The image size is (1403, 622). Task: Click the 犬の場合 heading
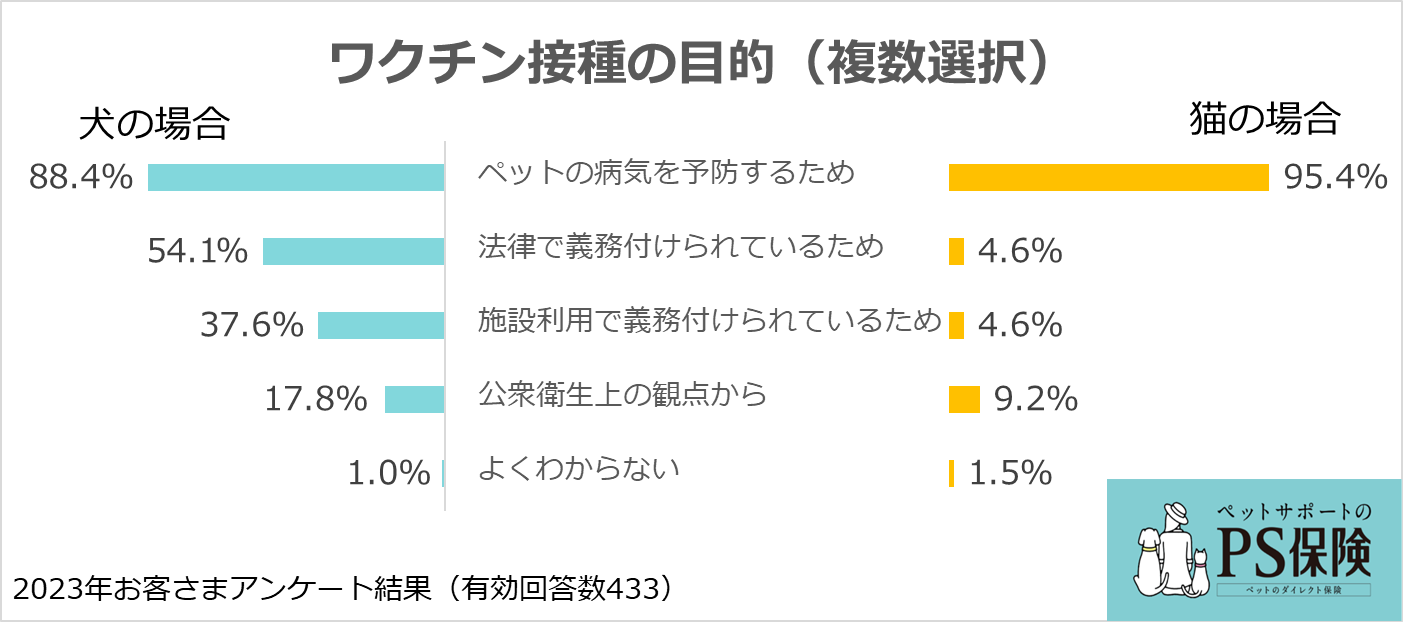pyautogui.click(x=154, y=124)
